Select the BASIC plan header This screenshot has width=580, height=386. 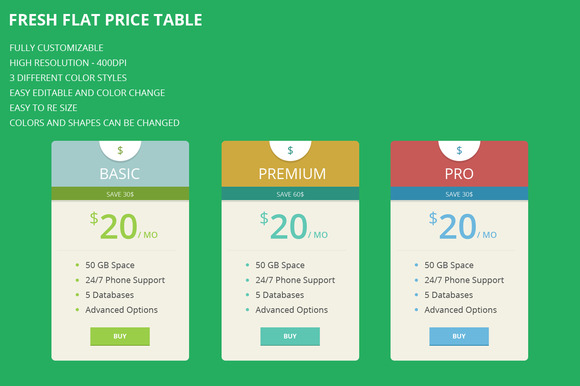pyautogui.click(x=120, y=174)
